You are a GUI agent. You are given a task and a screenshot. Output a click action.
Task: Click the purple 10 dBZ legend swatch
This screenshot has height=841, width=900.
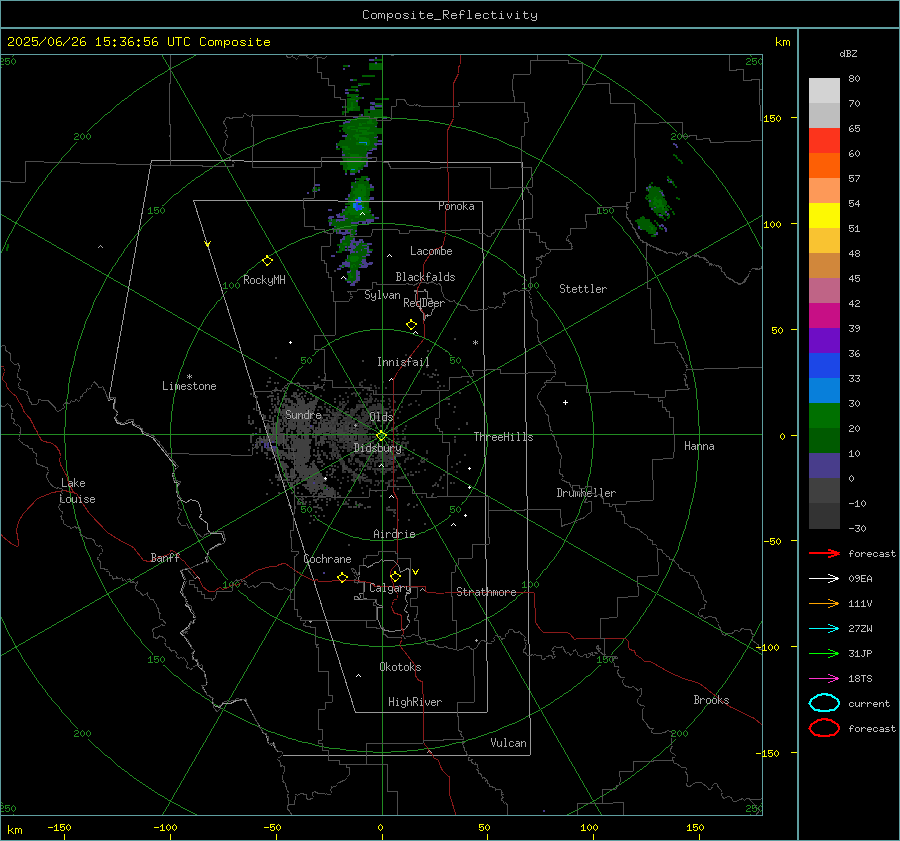click(x=824, y=465)
